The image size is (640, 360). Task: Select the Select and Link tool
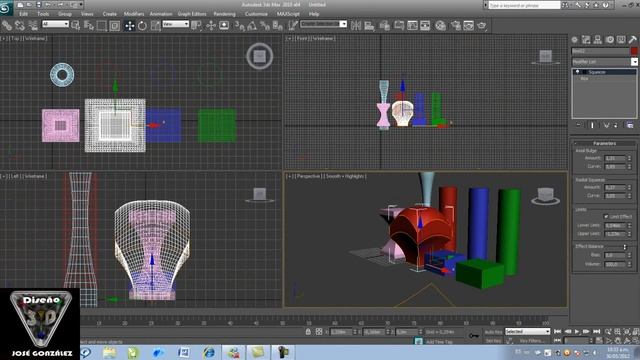coord(7,26)
